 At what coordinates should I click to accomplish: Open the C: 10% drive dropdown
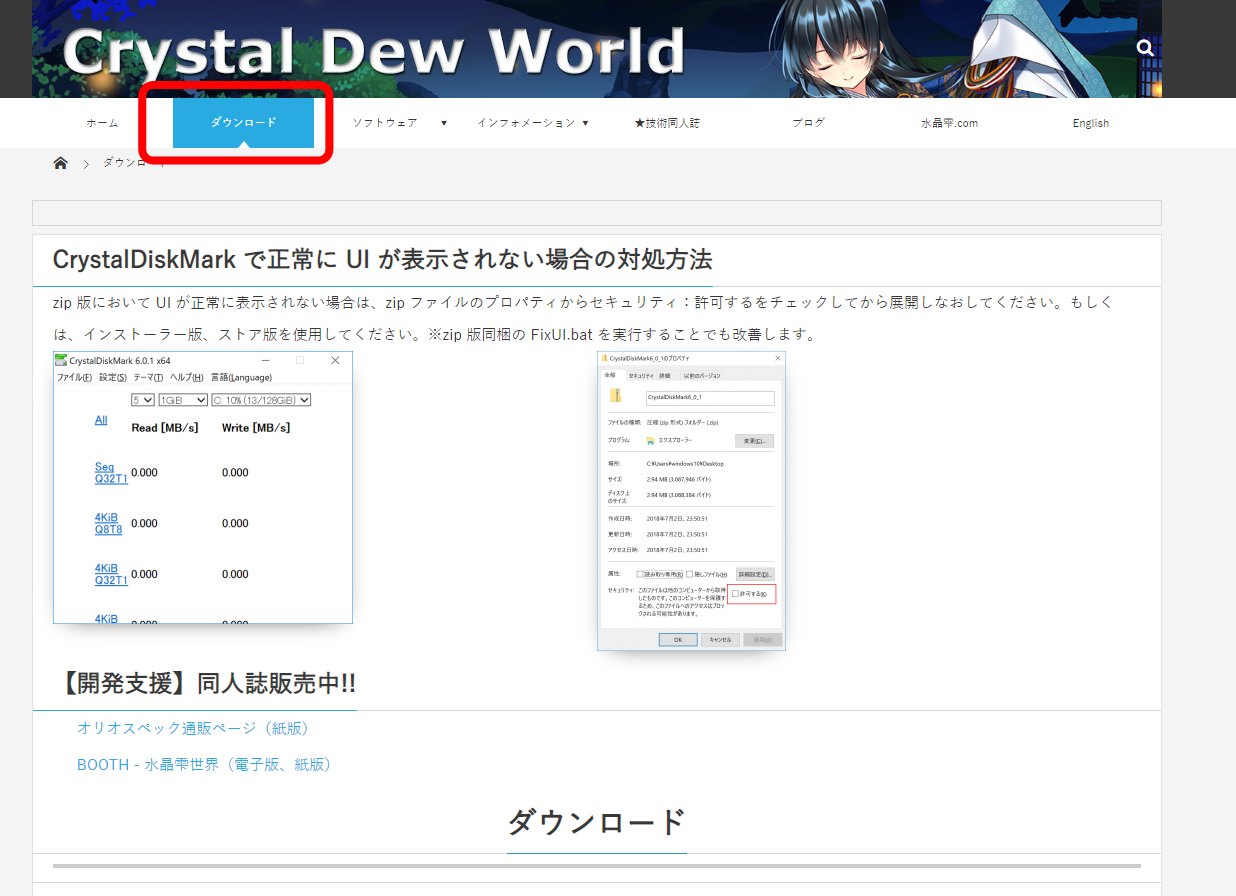coord(261,400)
